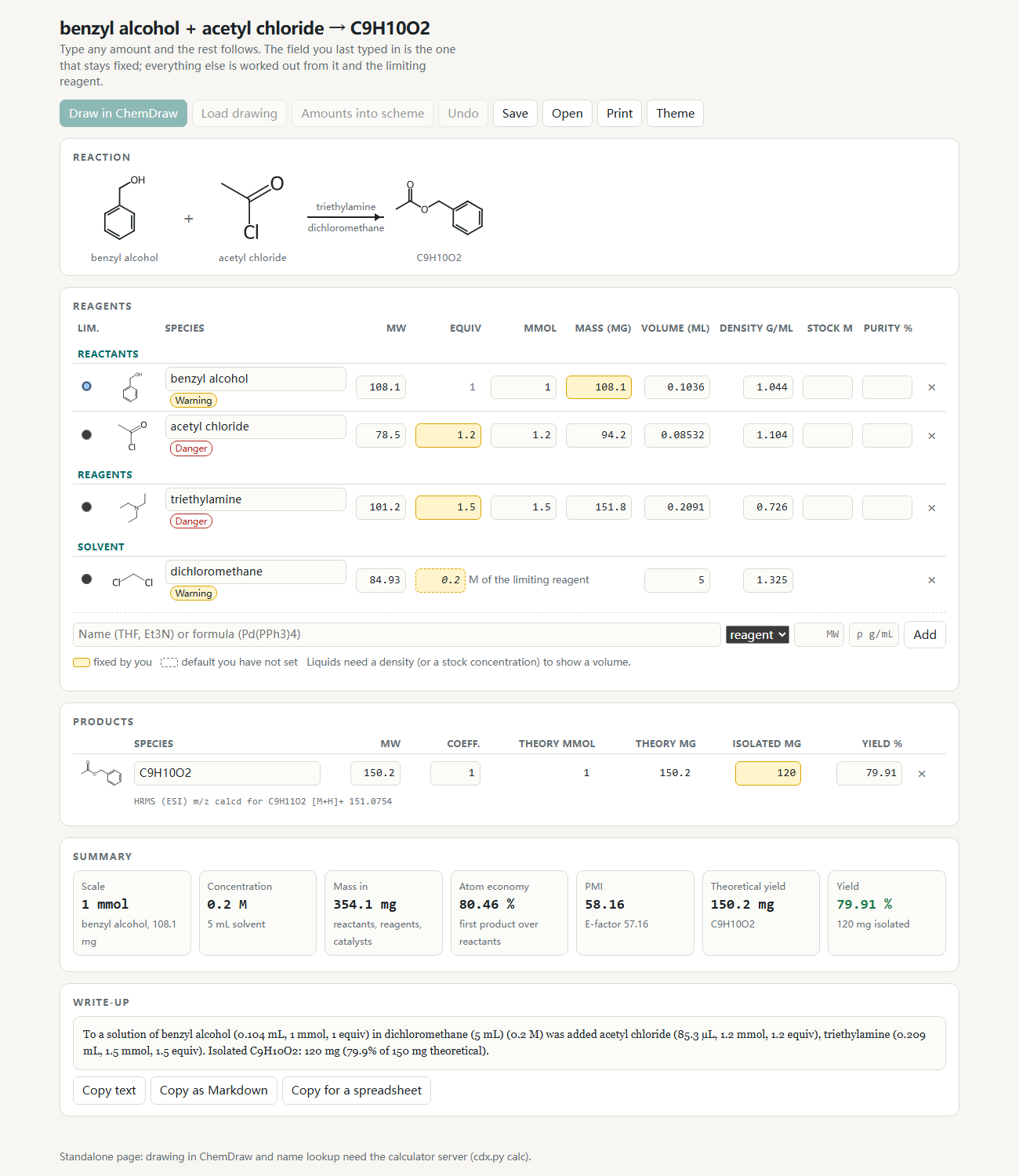Viewport: 1019px width, 1176px height.
Task: Select benzyl alcohol as limiting reagent
Action: tap(86, 387)
